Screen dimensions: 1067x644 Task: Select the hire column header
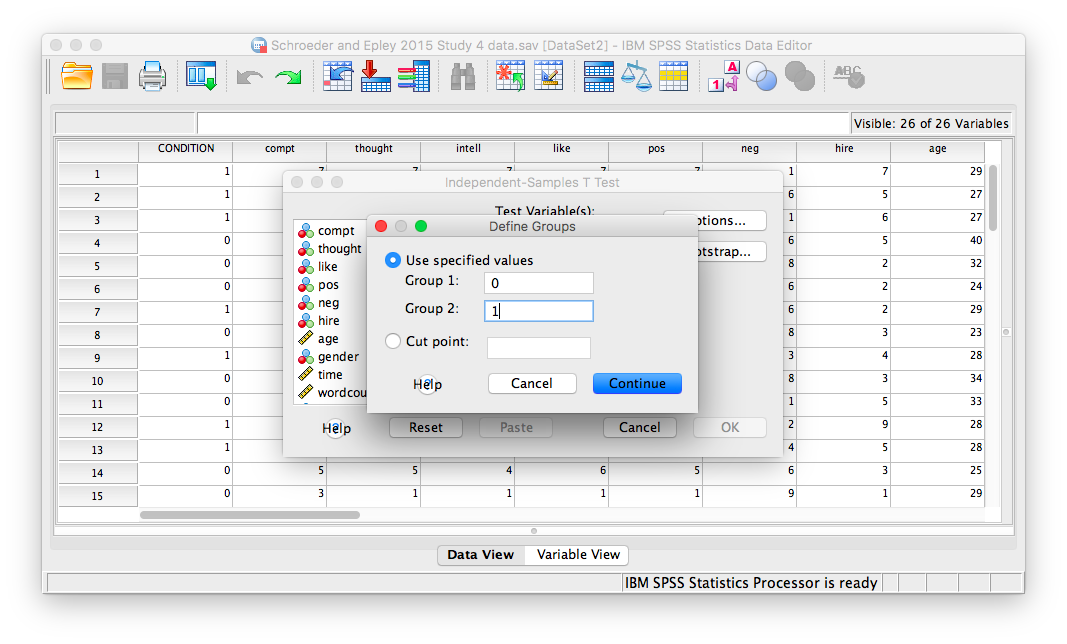[x=843, y=149]
